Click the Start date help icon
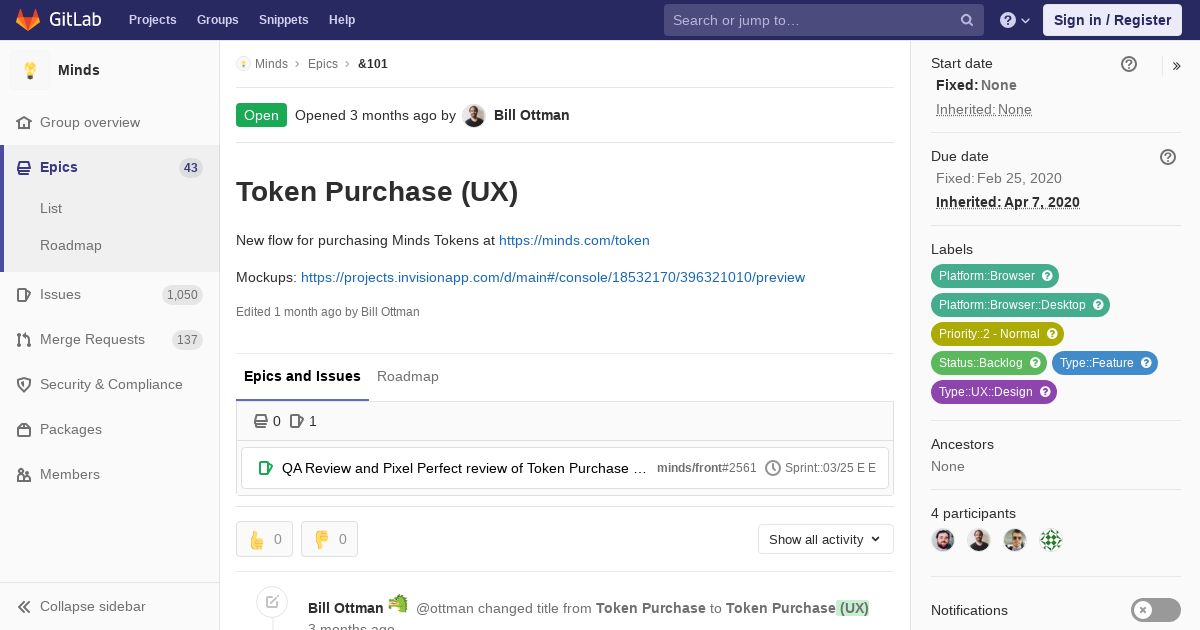1200x630 pixels. 1129,64
